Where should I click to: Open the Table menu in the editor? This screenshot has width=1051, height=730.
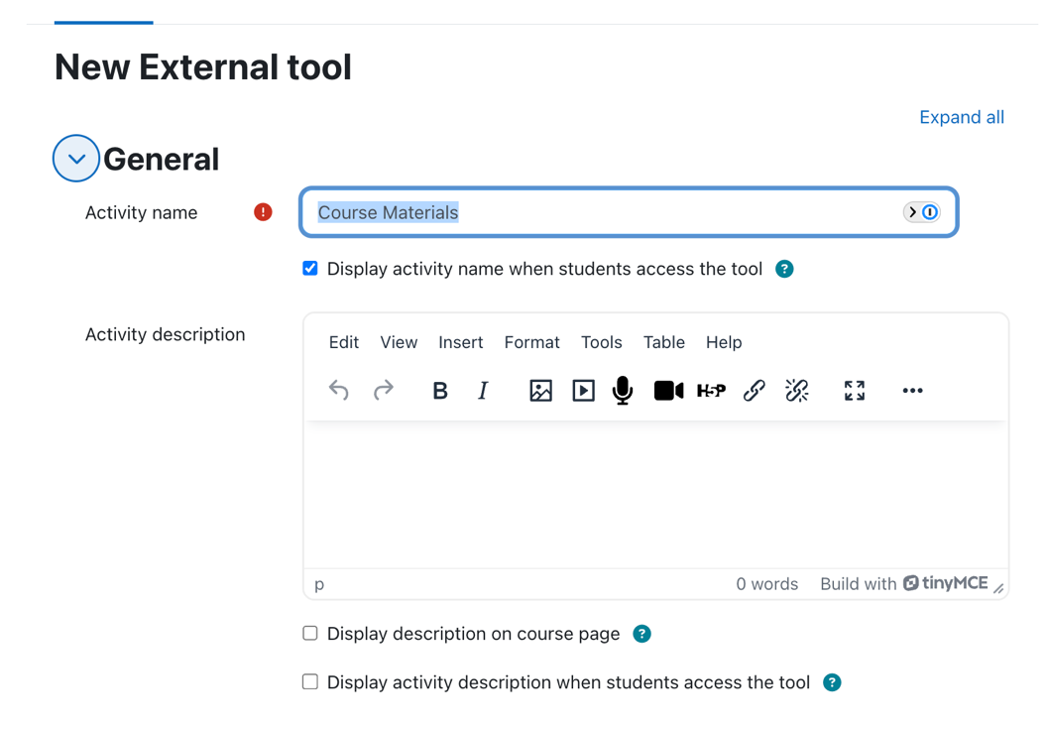click(x=664, y=342)
